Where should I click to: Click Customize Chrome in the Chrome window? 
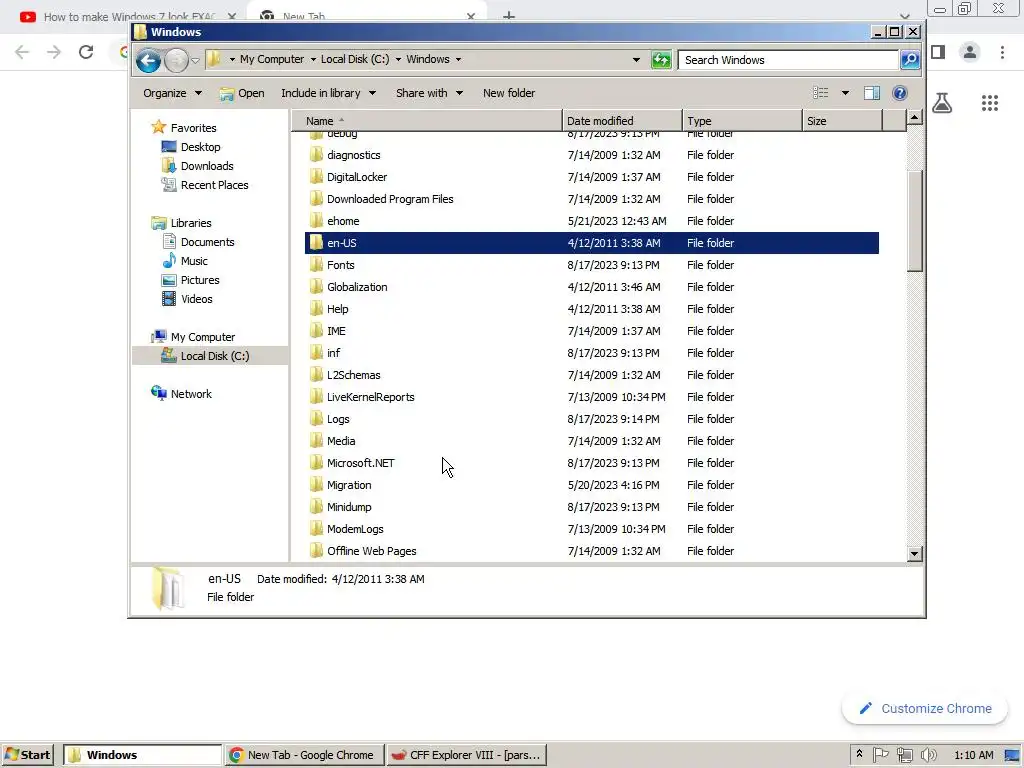925,709
